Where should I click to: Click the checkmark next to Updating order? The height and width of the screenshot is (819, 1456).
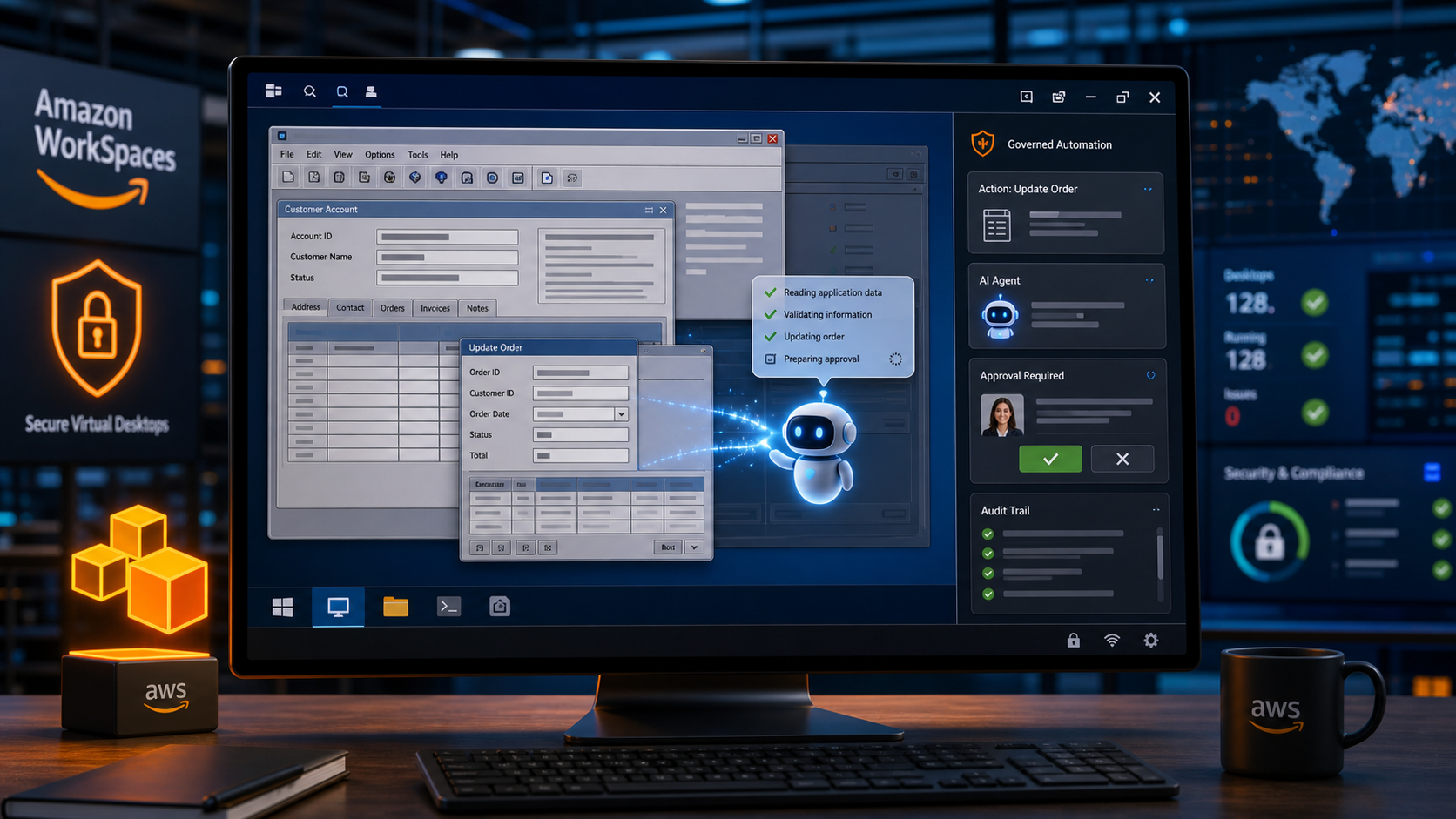[x=770, y=336]
